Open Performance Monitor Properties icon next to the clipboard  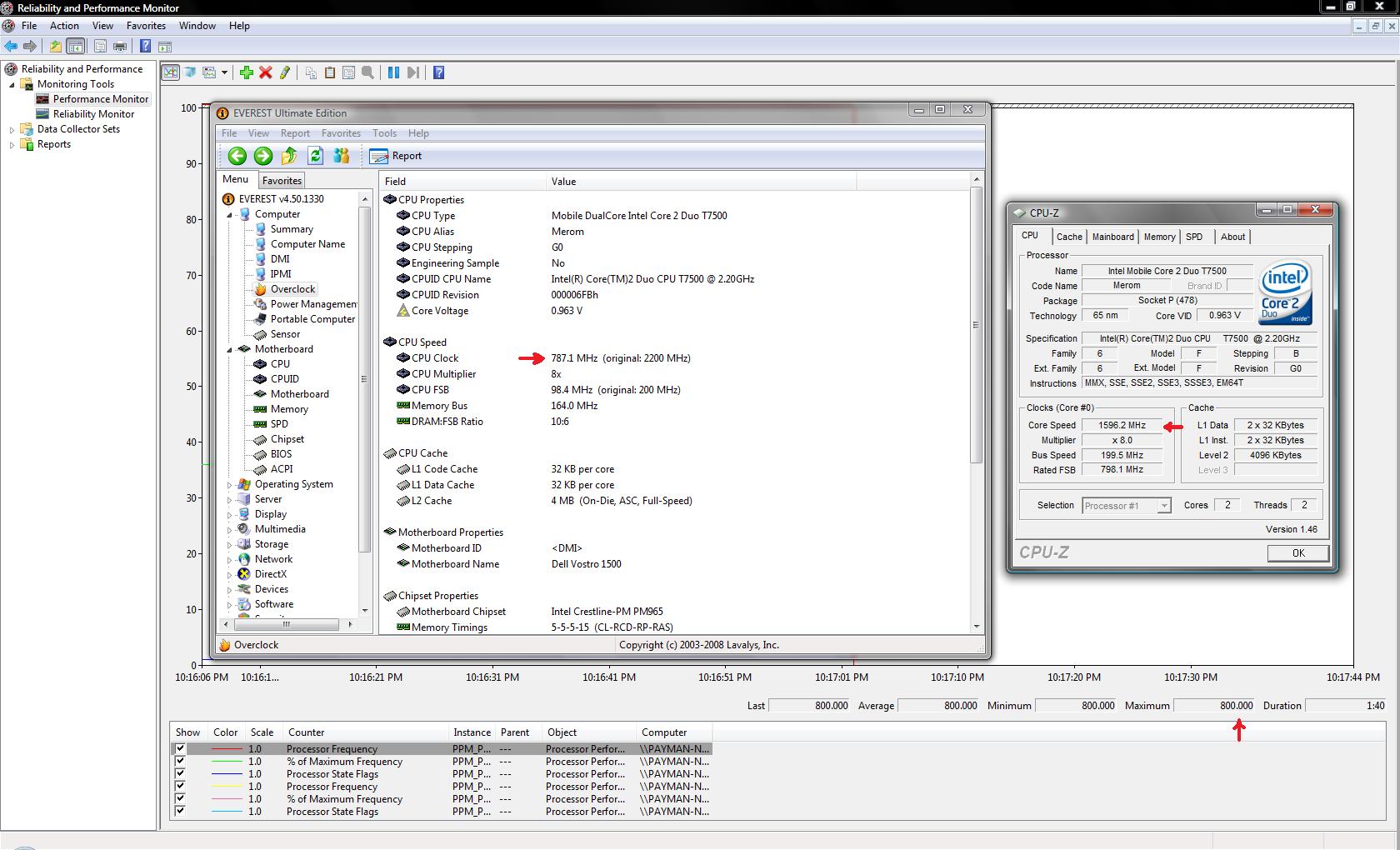coord(349,72)
